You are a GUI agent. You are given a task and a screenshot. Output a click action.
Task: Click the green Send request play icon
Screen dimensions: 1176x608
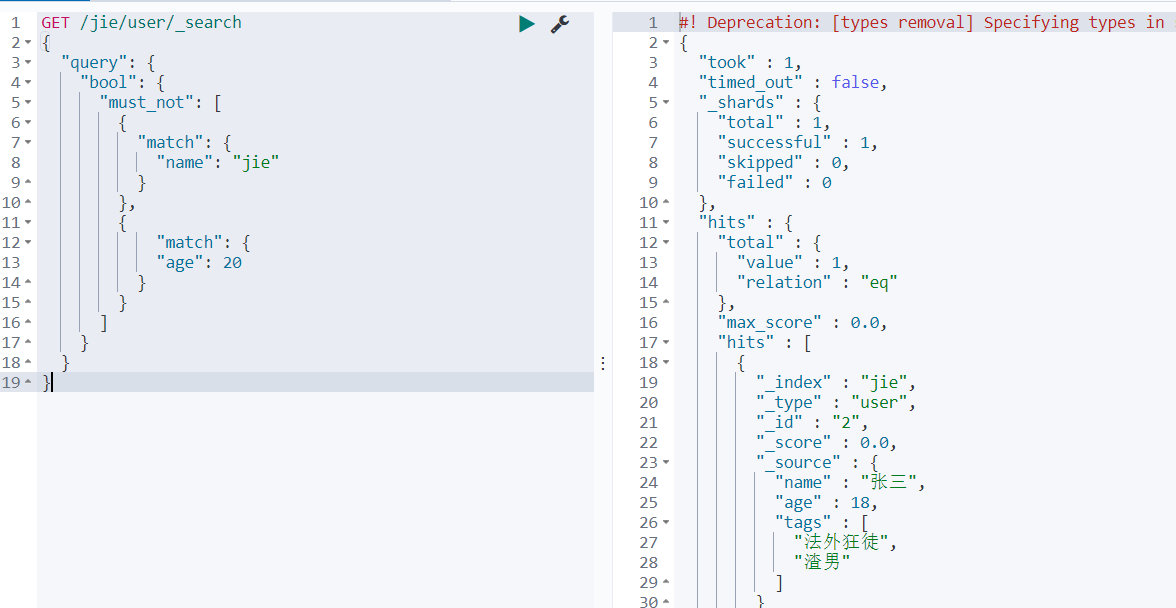(527, 24)
